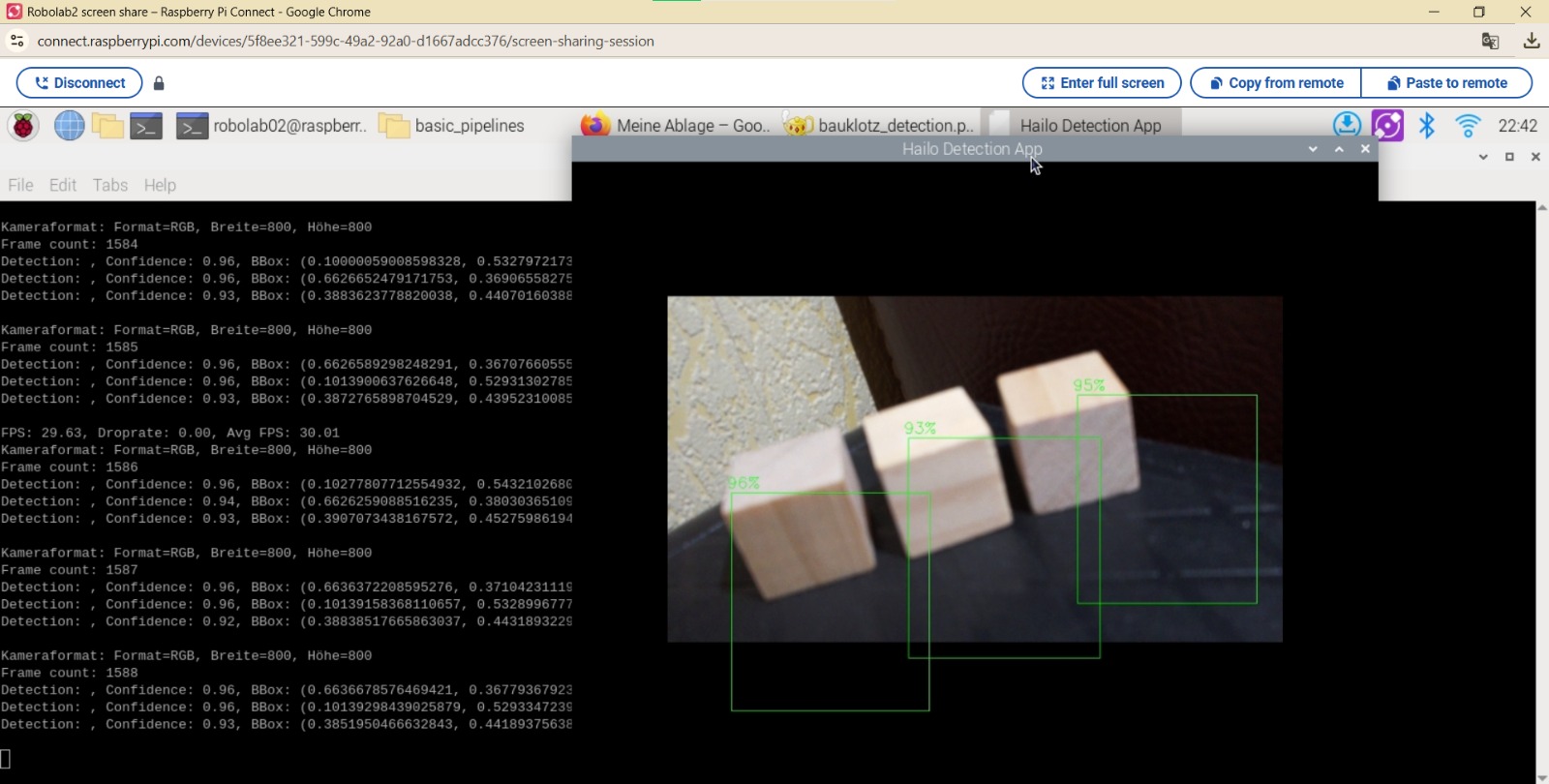
Task: Launch the web browser globe icon
Action: [x=69, y=126]
